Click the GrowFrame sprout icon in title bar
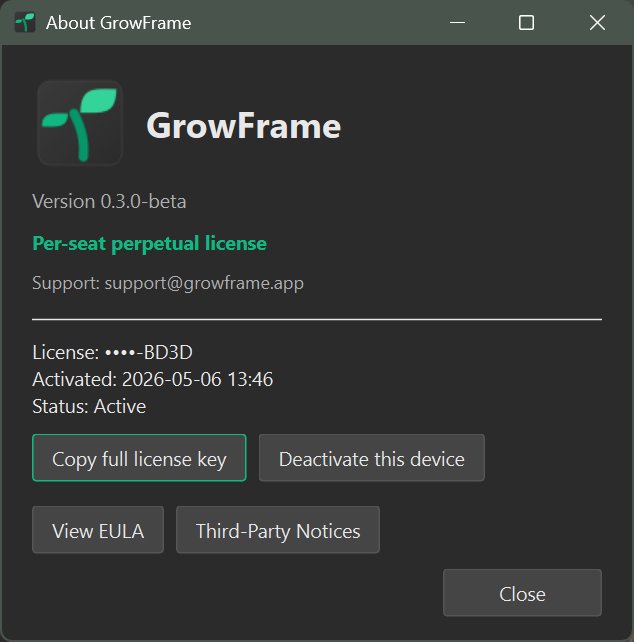Viewport: 634px width, 642px height. [25, 23]
